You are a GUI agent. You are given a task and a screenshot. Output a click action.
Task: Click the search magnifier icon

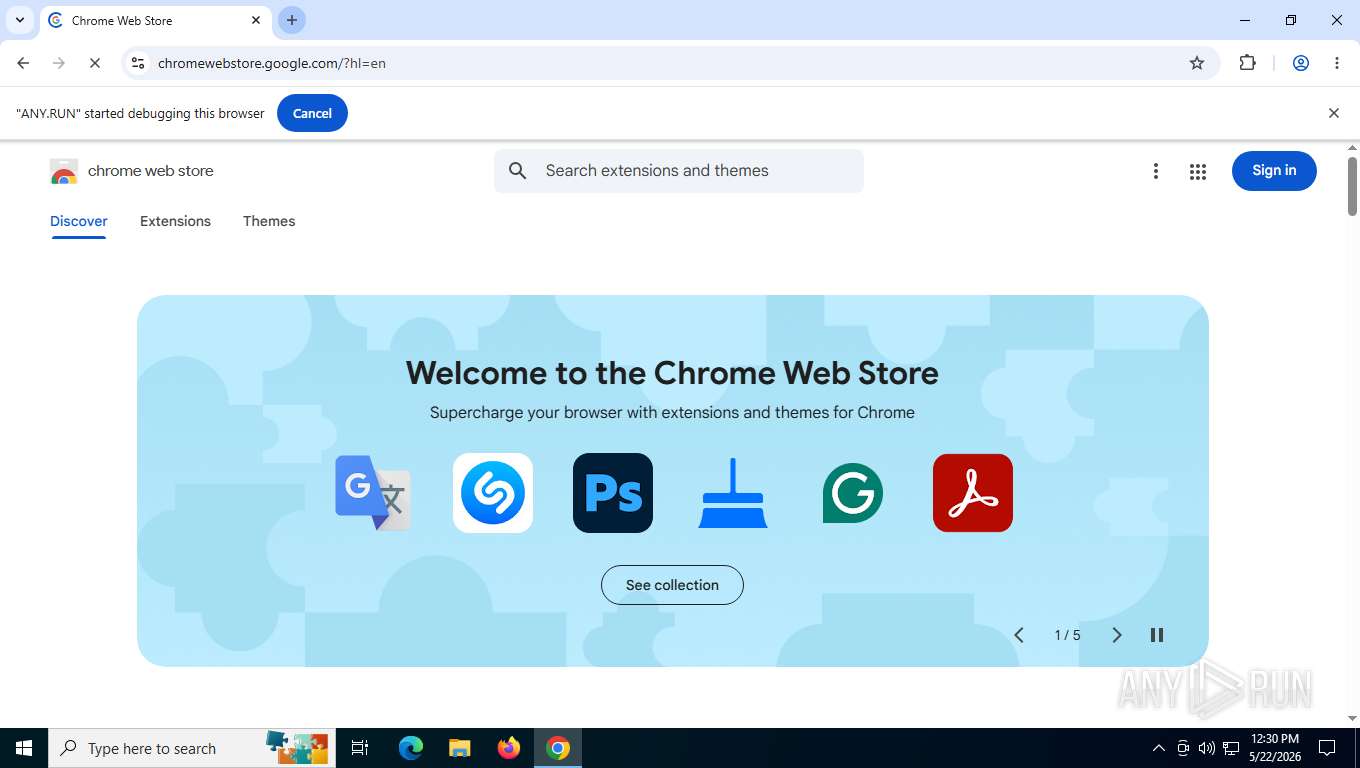(518, 171)
